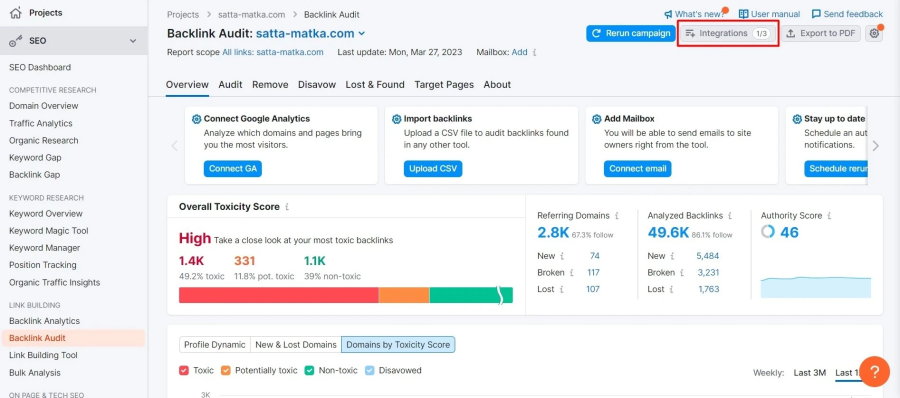
Task: Open the 331 potentially toxic count
Action: pyautogui.click(x=245, y=261)
